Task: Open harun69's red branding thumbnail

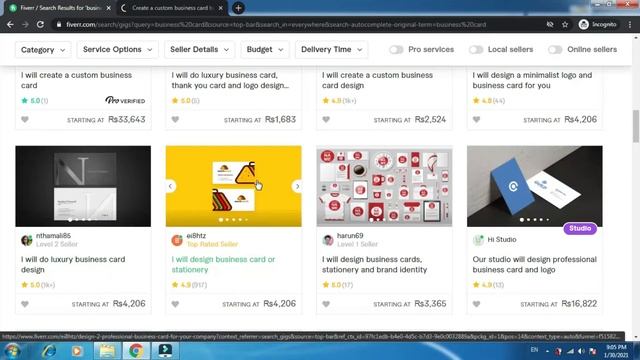Action: [384, 186]
